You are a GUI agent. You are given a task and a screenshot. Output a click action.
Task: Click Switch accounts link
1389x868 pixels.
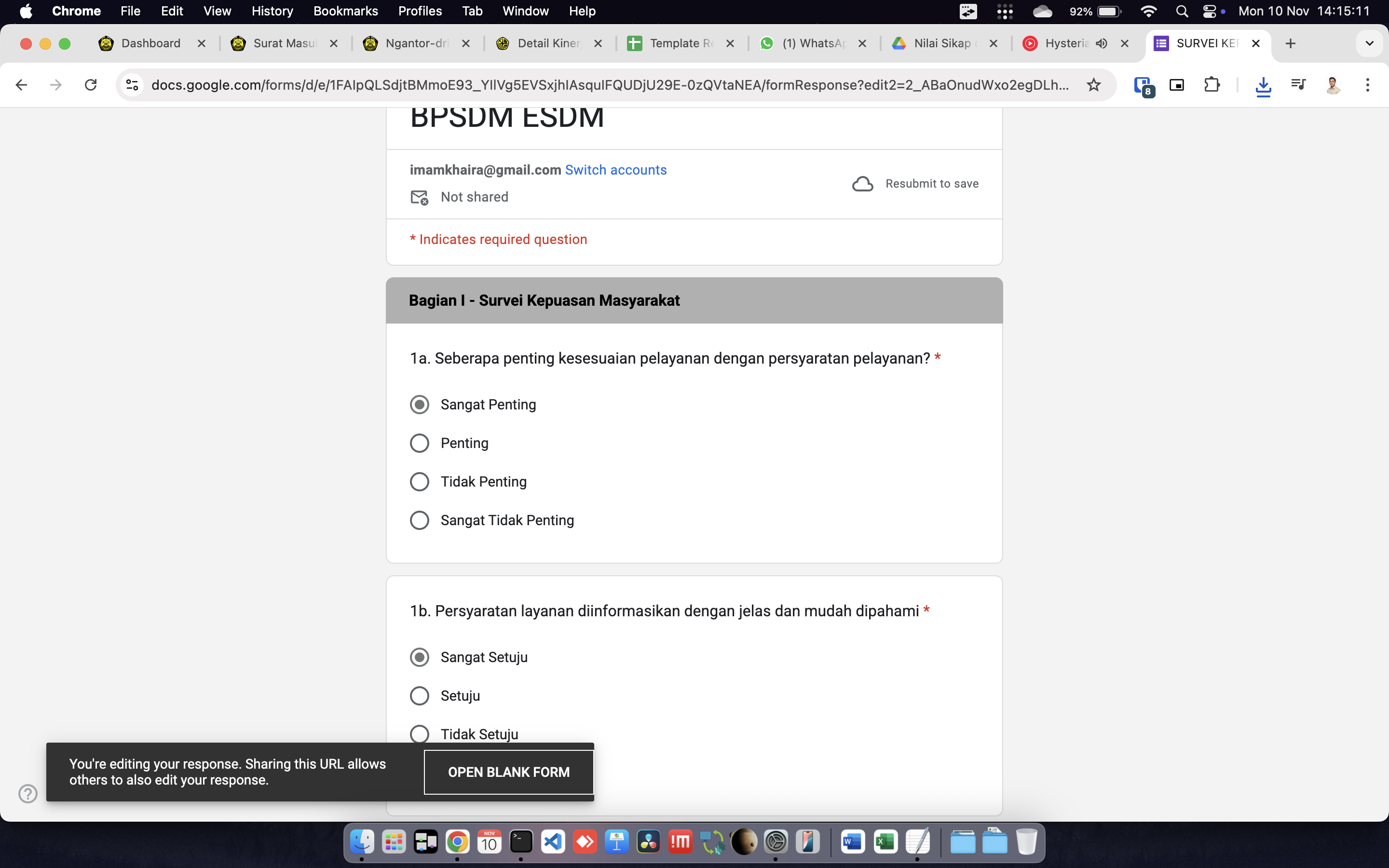pyautogui.click(x=615, y=170)
